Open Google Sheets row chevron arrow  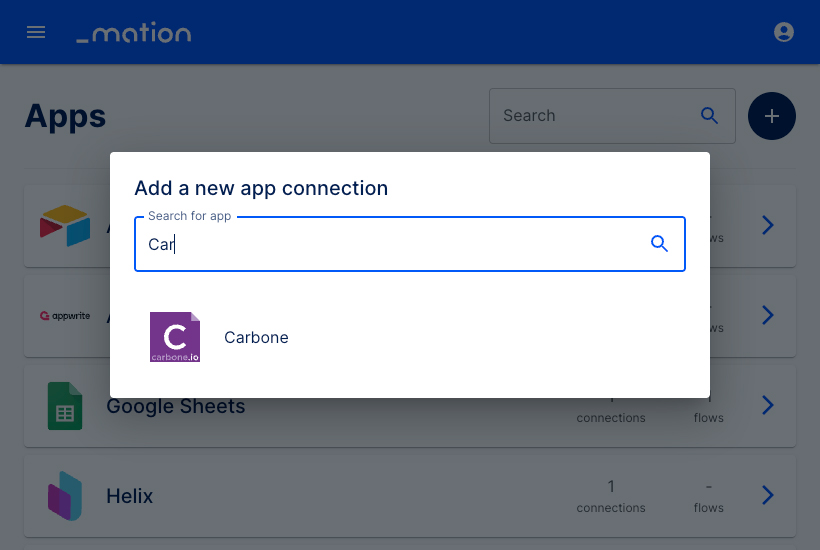pyautogui.click(x=767, y=405)
